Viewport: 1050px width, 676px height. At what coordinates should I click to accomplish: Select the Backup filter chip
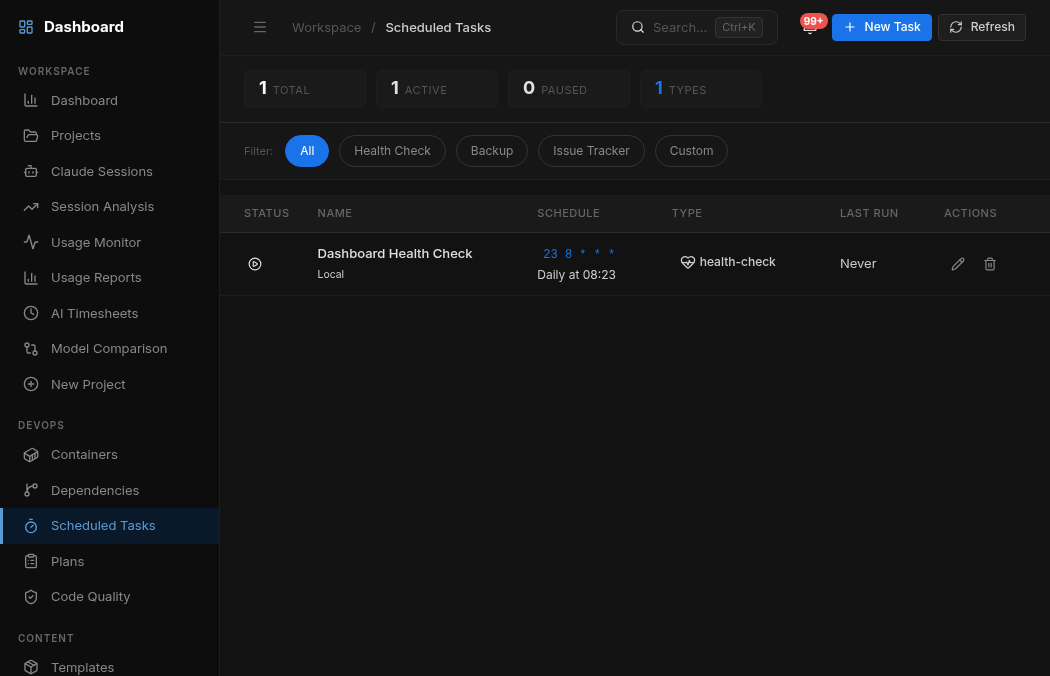pos(491,150)
